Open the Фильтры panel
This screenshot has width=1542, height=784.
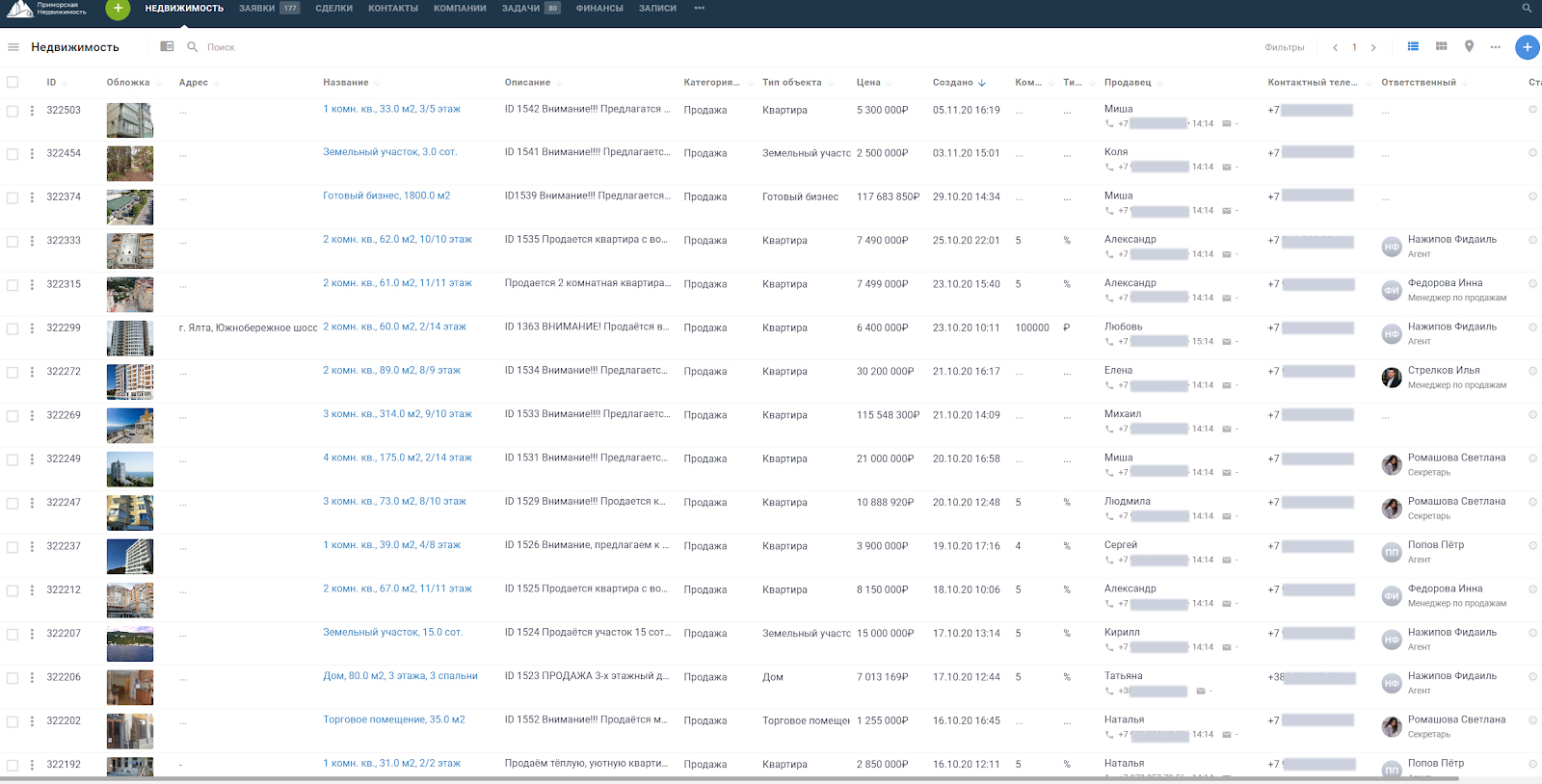click(1284, 47)
